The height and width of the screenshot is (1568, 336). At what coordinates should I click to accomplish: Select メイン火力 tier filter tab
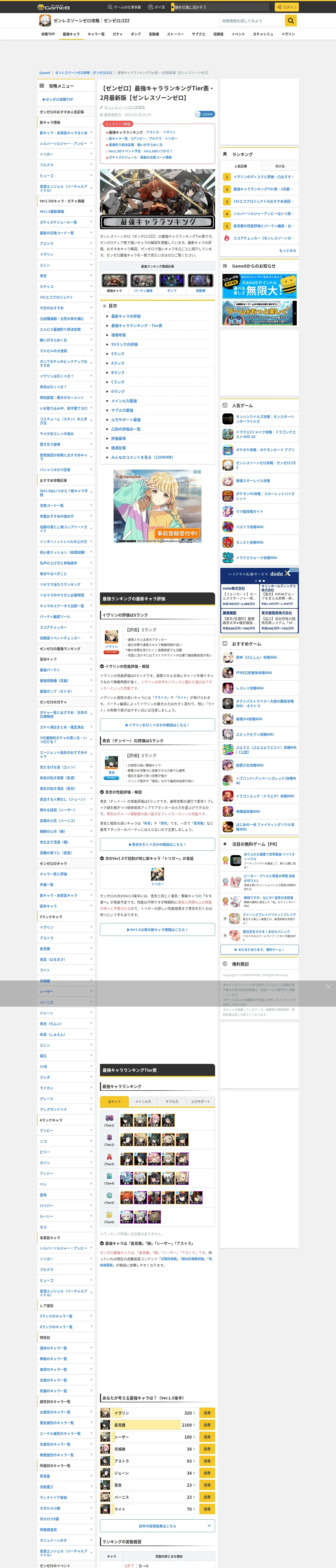(143, 1101)
